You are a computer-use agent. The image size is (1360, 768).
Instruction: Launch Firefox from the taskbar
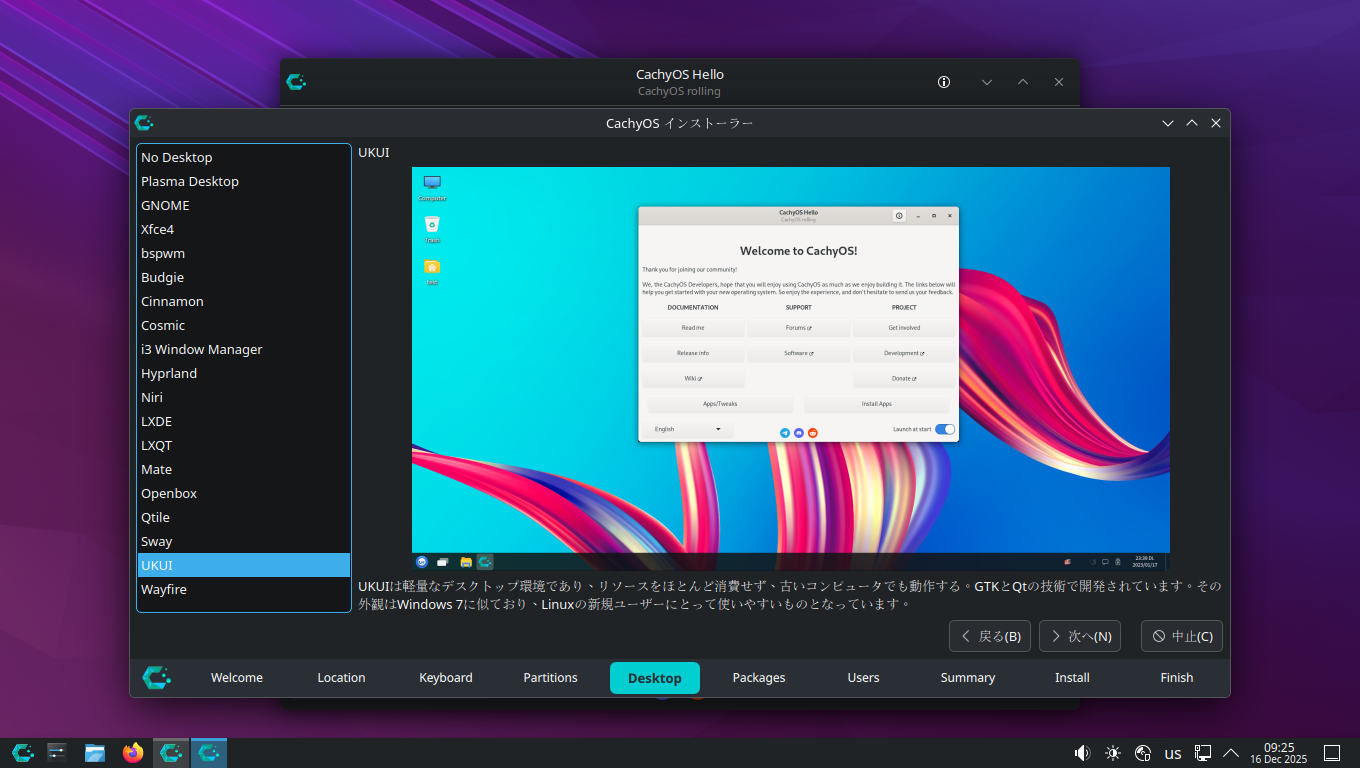click(x=133, y=753)
